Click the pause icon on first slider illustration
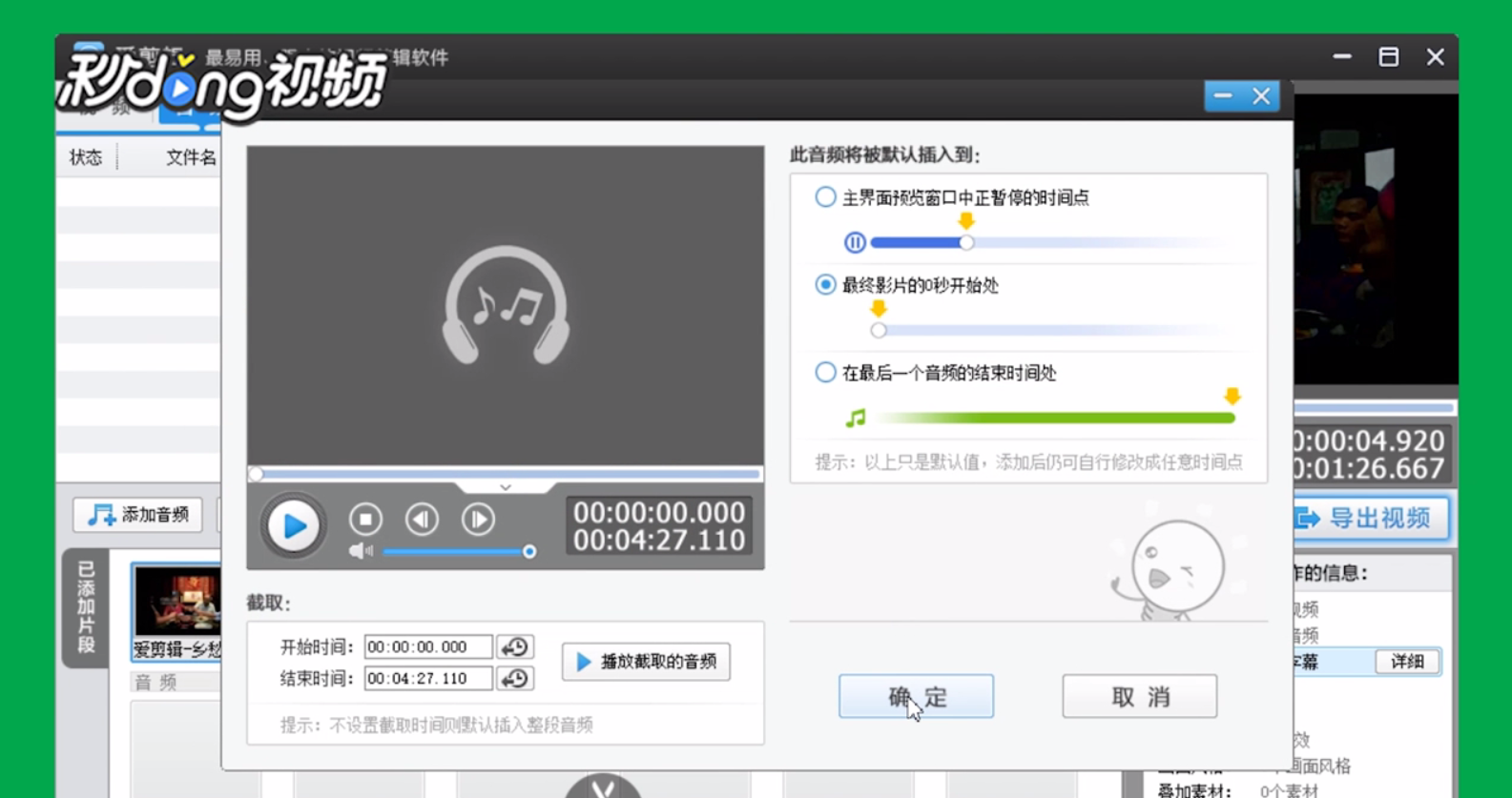Viewport: 1512px width, 798px height. click(855, 242)
